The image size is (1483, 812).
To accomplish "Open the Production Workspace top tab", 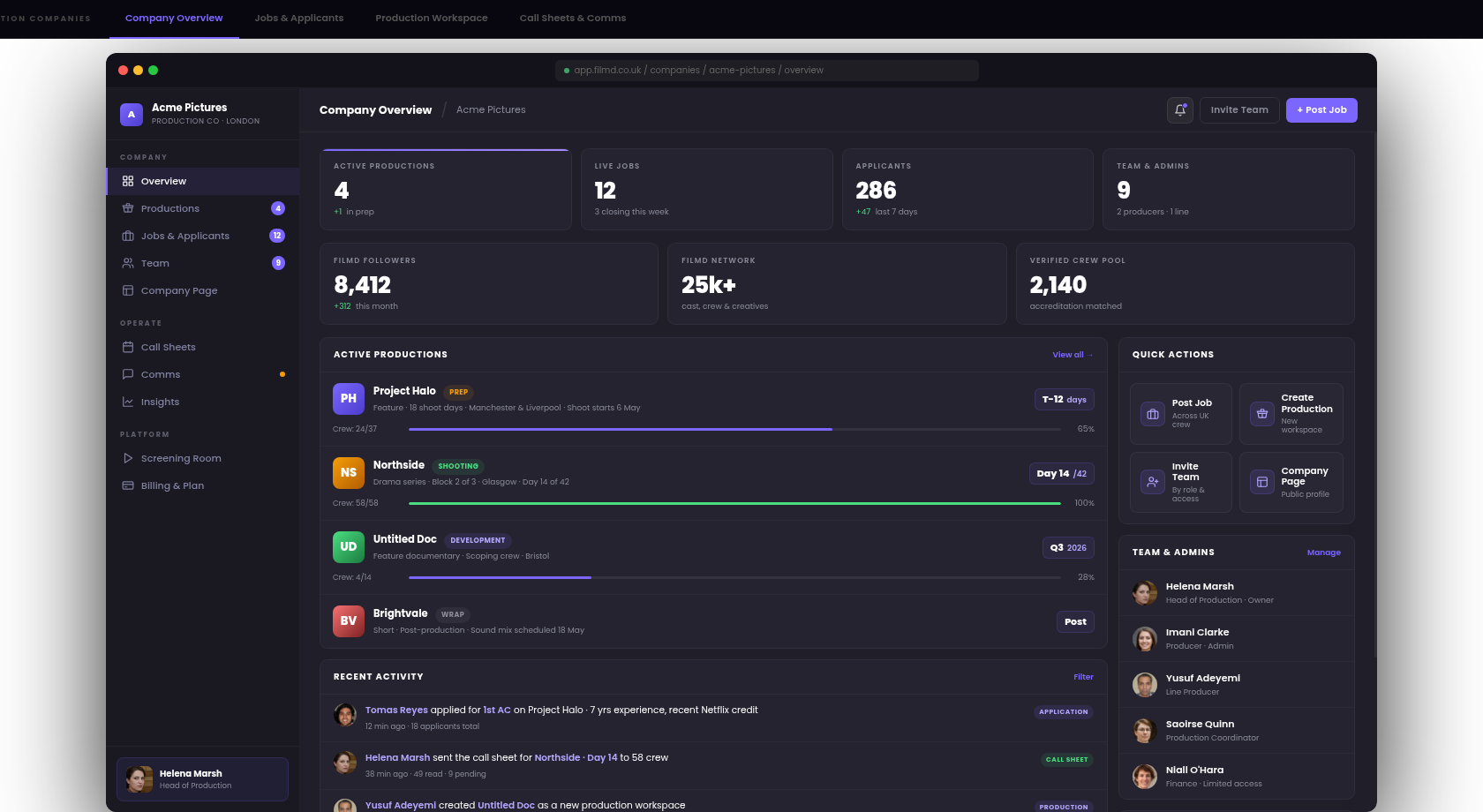I will (x=432, y=18).
